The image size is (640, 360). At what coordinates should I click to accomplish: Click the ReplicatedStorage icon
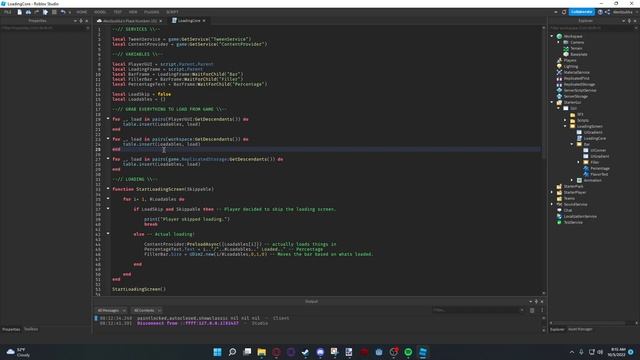pos(560,84)
